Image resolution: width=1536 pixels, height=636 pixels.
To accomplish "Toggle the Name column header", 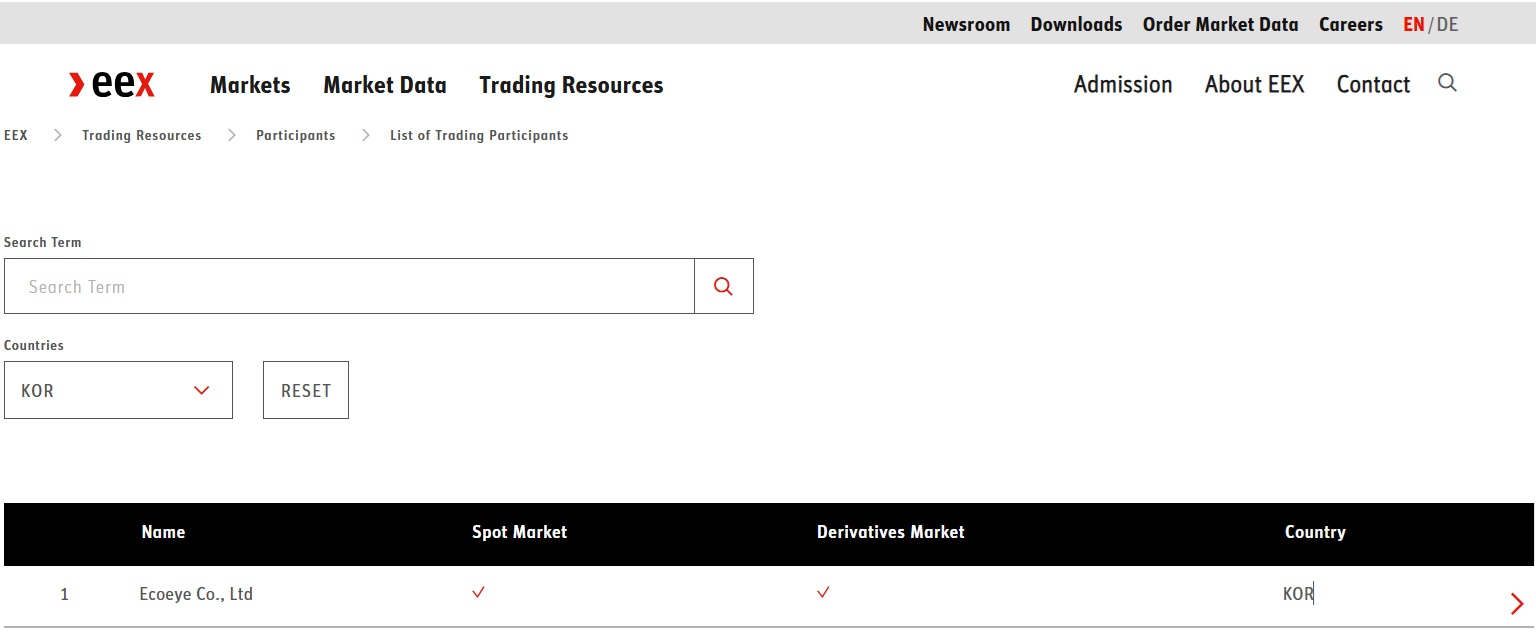I will (x=163, y=532).
